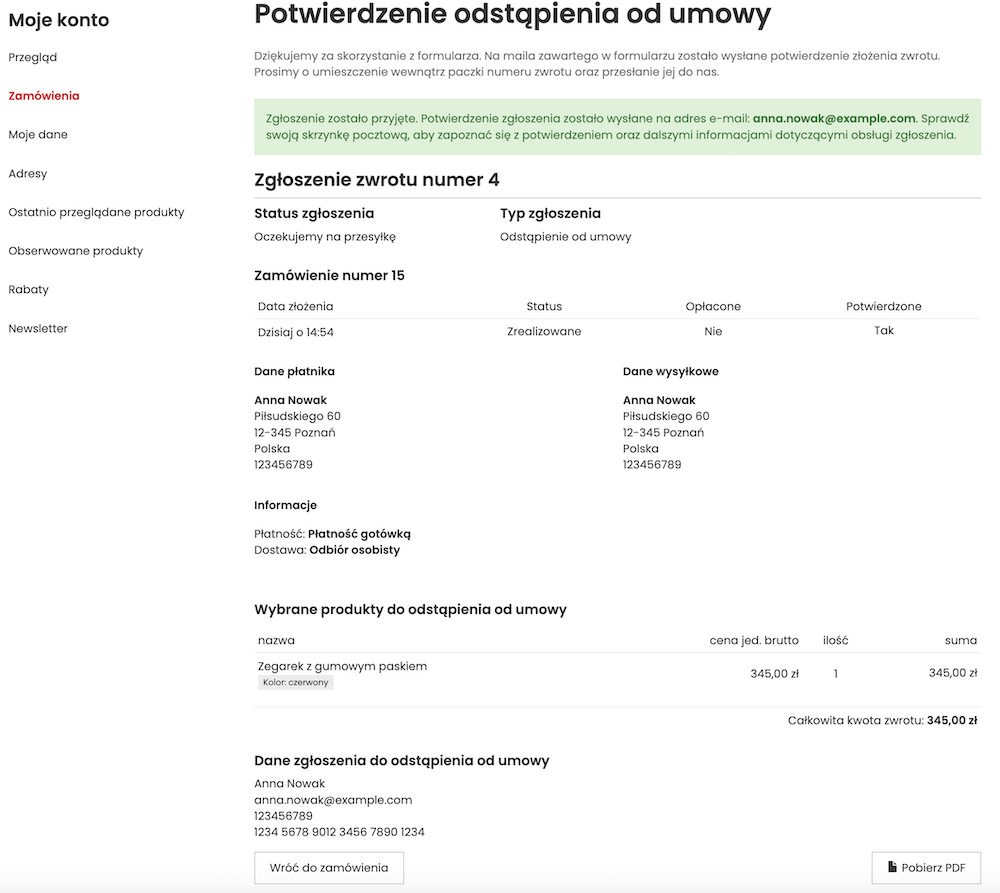The image size is (1000, 893).
Task: Click total refund amount 345,00 zł
Action: click(952, 720)
